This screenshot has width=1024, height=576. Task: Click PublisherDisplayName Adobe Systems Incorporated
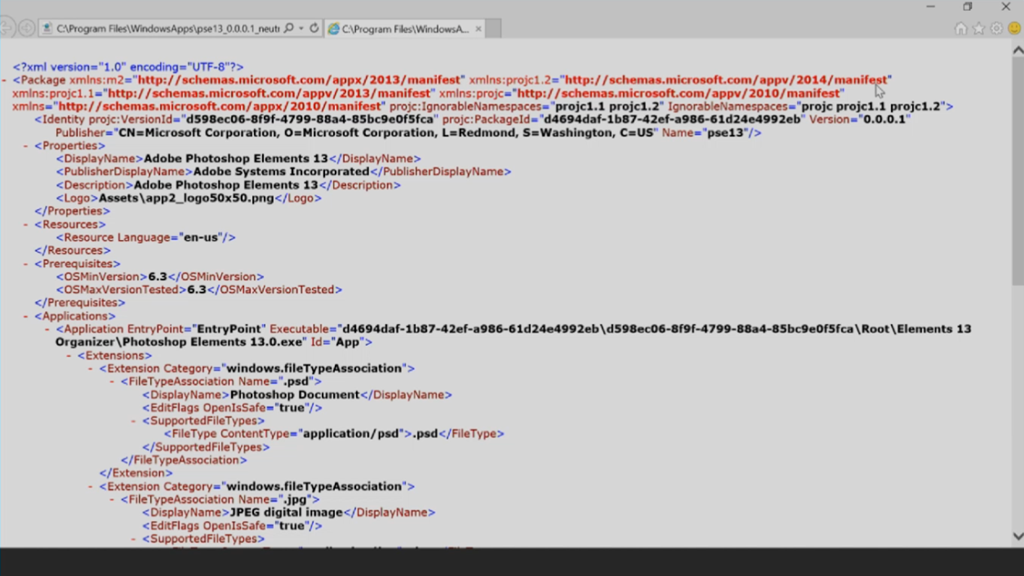[x=281, y=172]
